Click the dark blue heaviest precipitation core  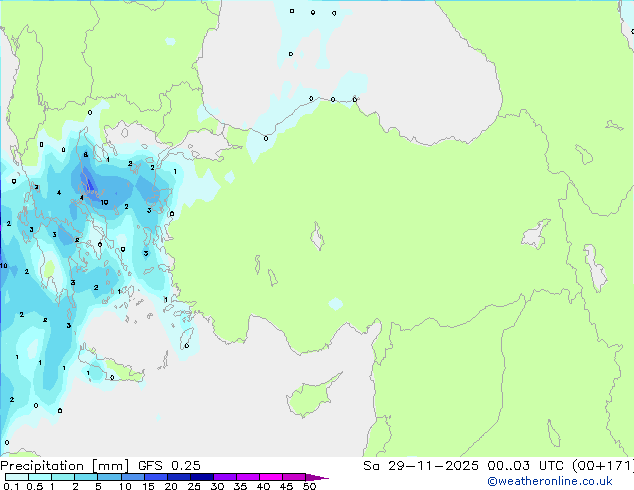coord(88,181)
